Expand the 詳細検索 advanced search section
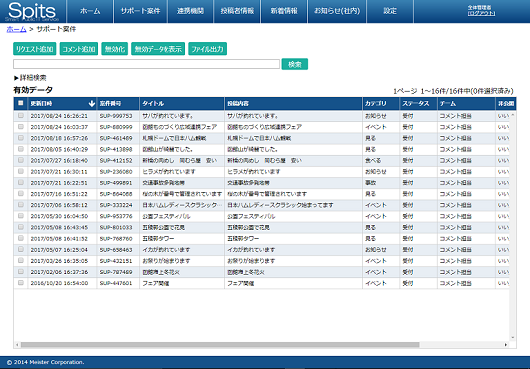The height and width of the screenshot is (369, 530). point(30,78)
